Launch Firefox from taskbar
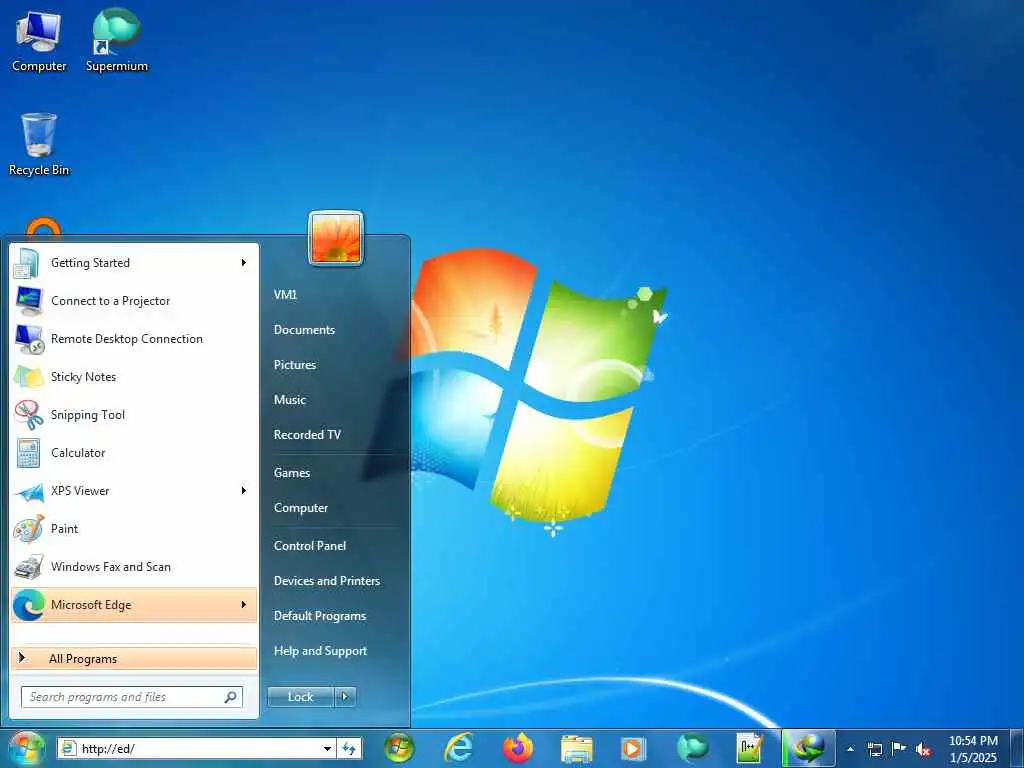Screen dimensions: 1024x768 click(518, 748)
